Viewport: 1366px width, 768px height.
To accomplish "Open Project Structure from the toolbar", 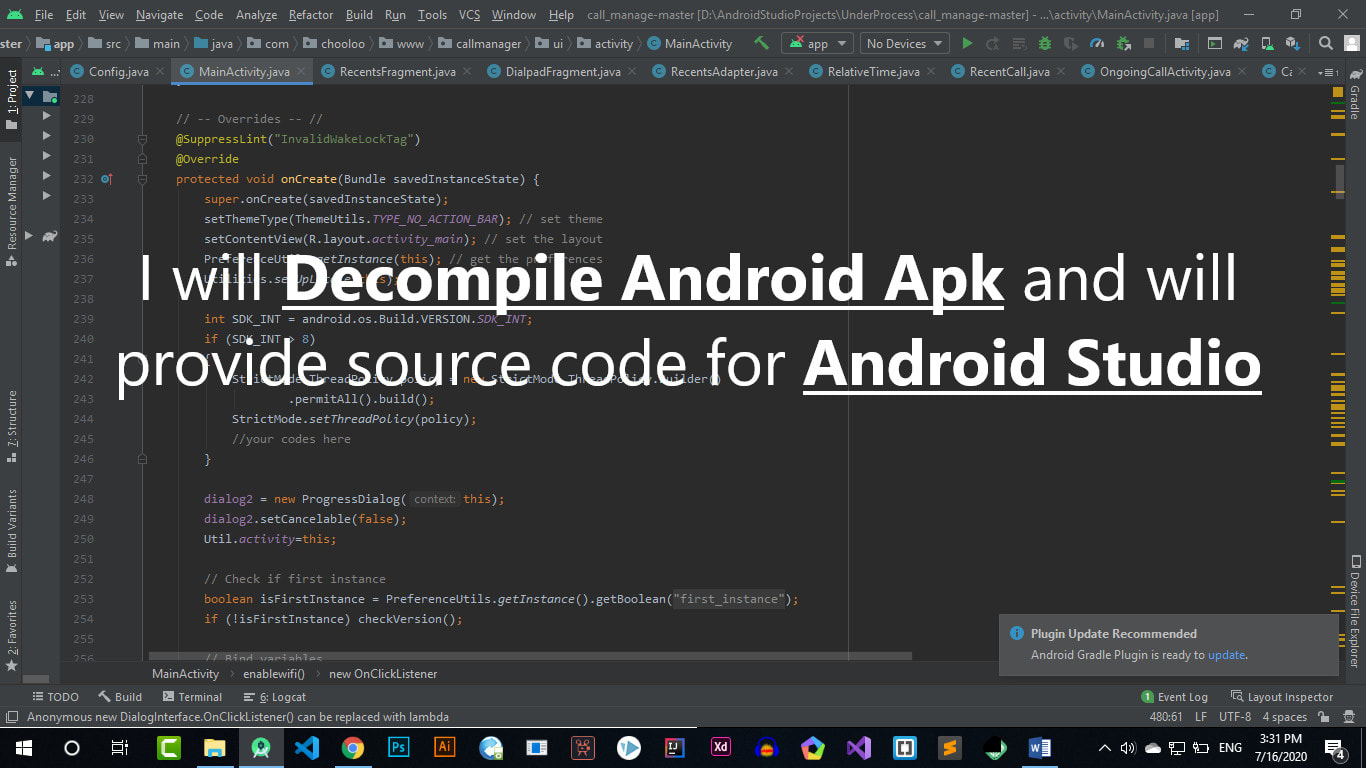I will pyautogui.click(x=1182, y=43).
